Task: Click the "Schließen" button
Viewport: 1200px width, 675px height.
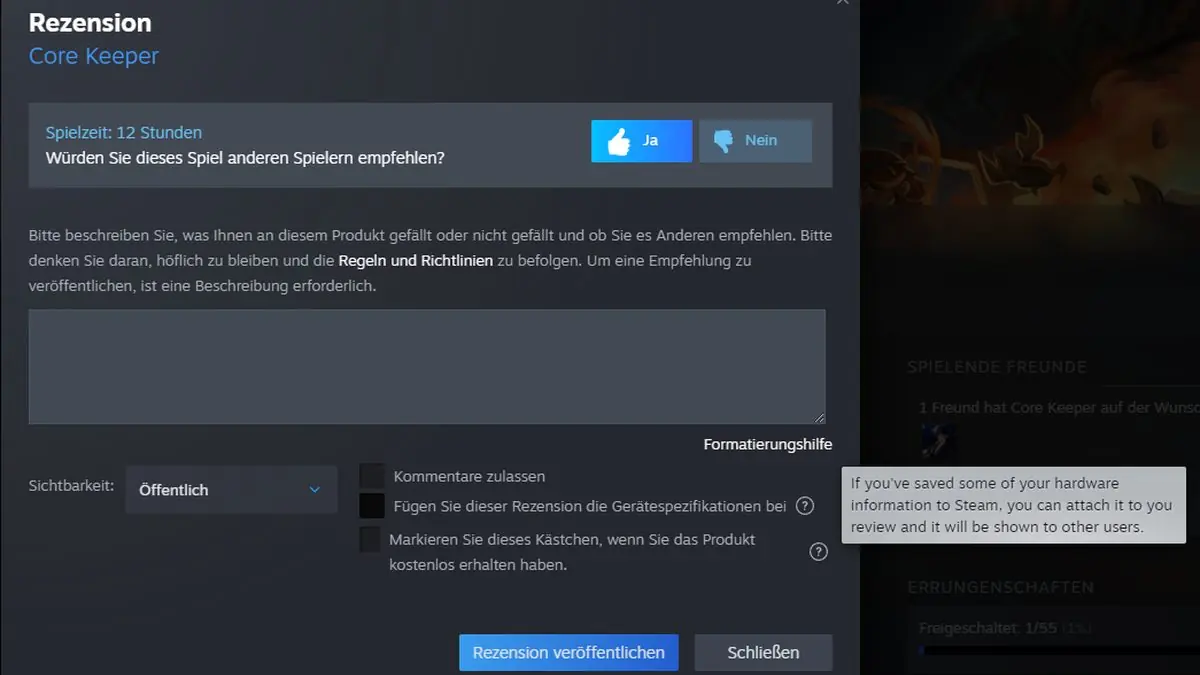Action: pyautogui.click(x=763, y=652)
